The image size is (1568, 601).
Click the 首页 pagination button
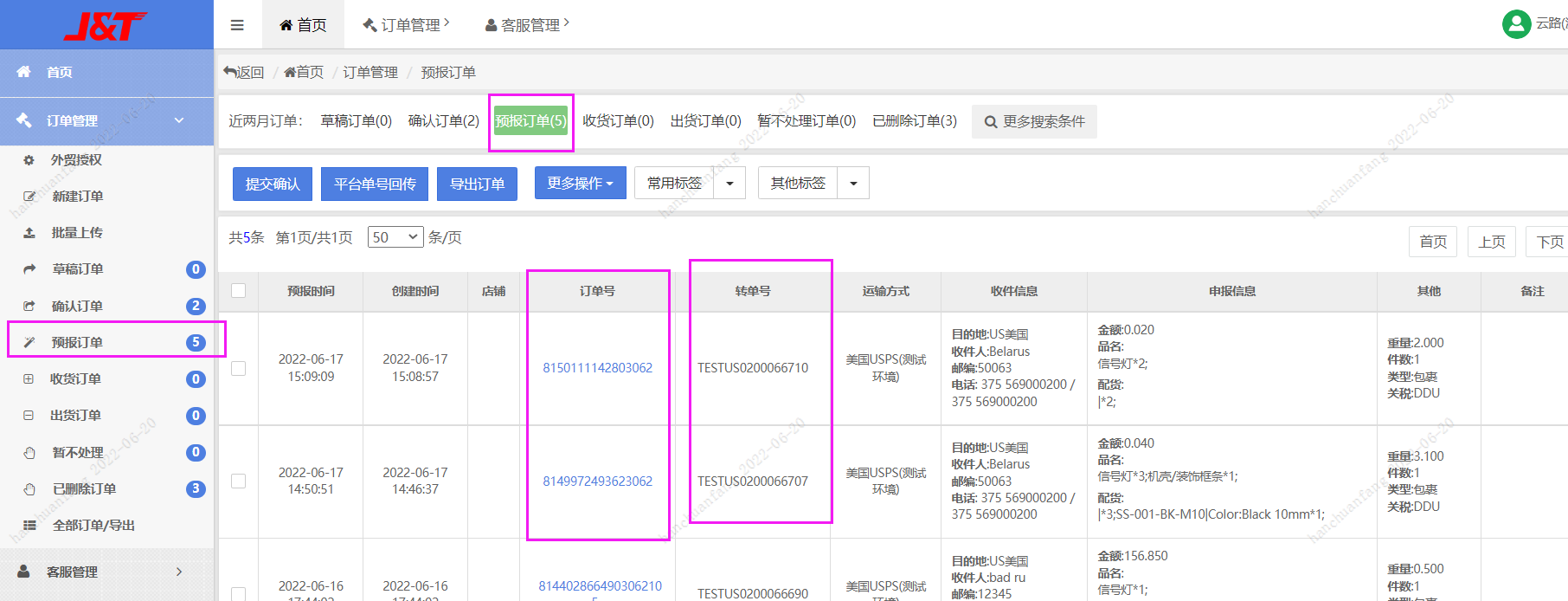(x=1433, y=242)
